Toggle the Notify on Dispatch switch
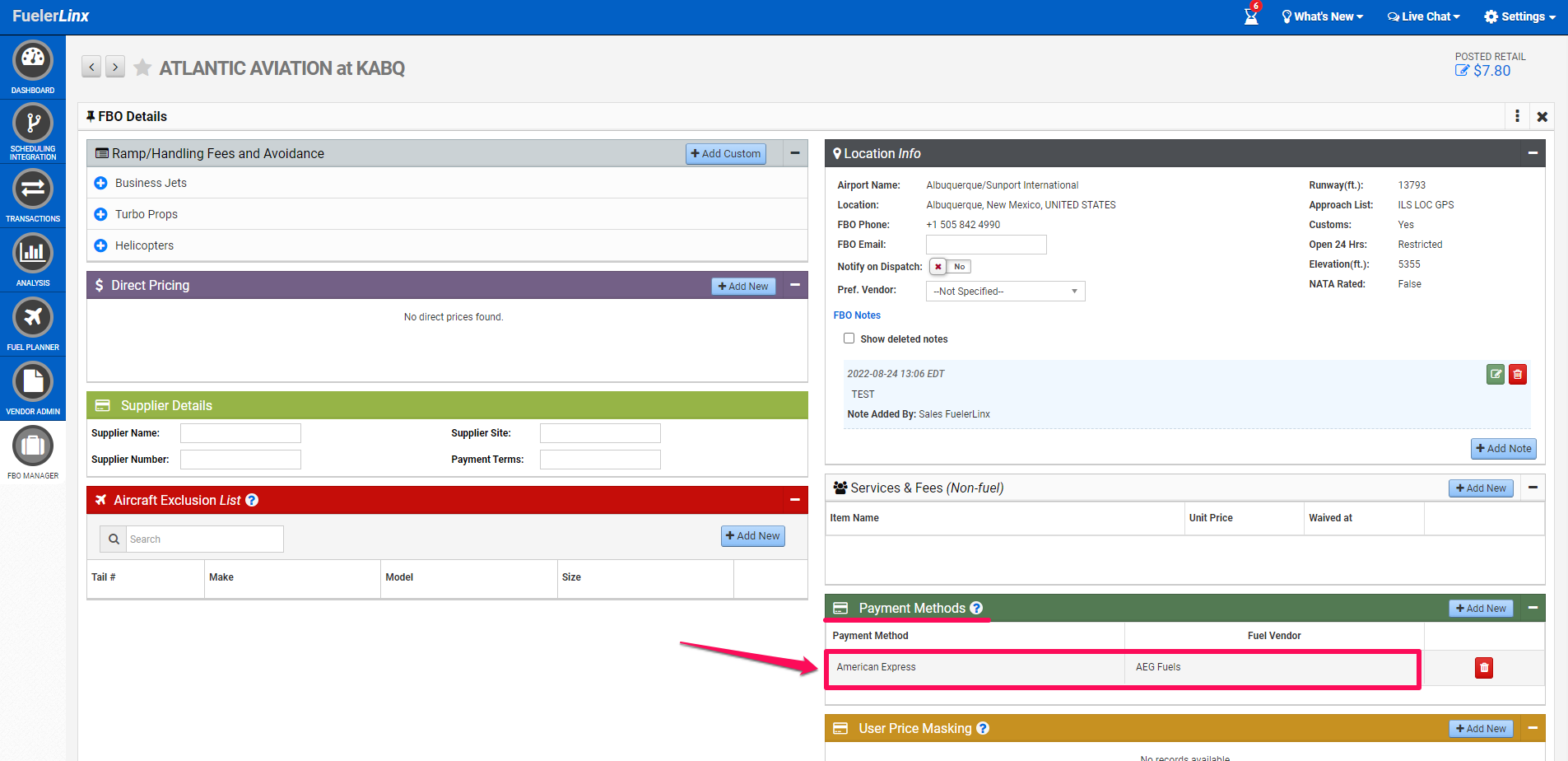This screenshot has width=1568, height=761. (x=950, y=267)
